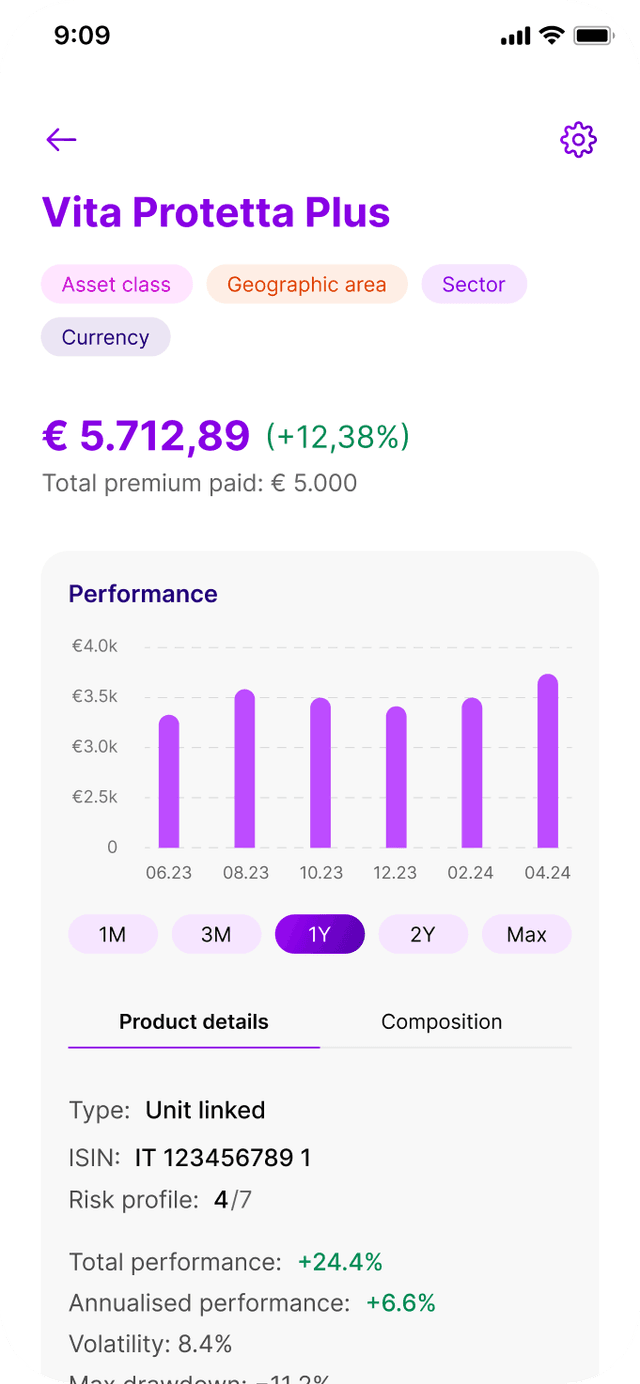Choose the 1M time range

(x=113, y=934)
